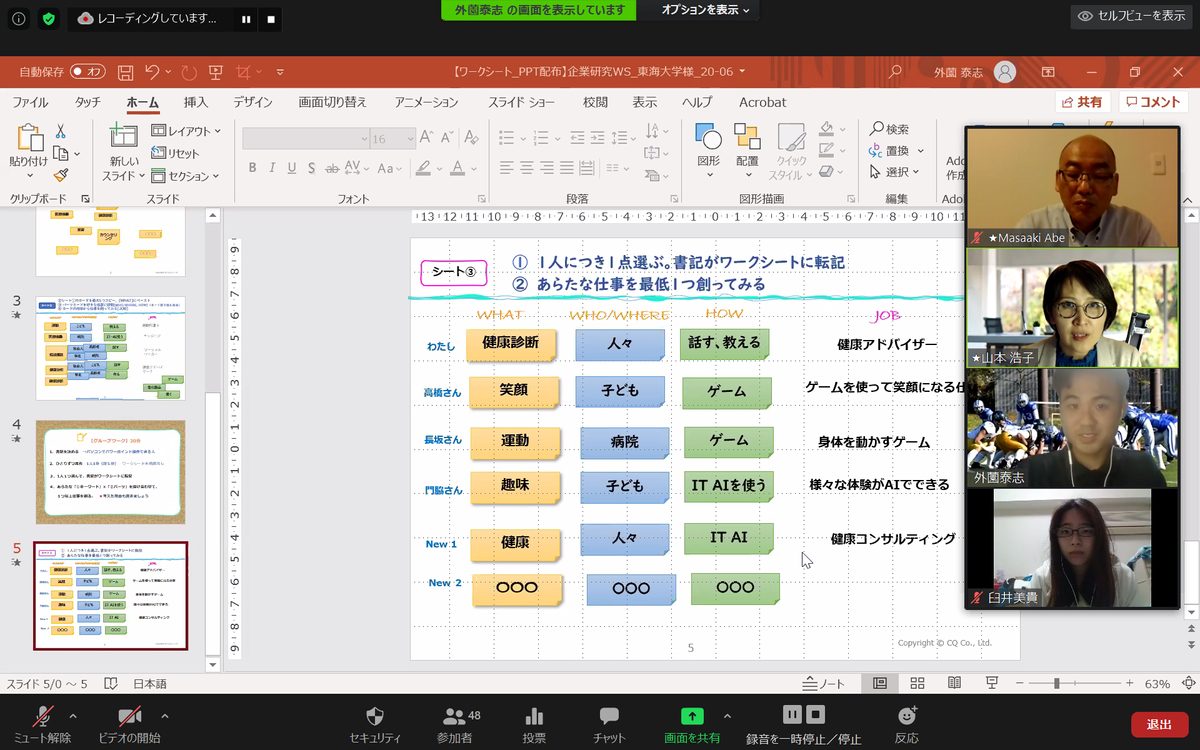Expand the Section dropdown in ribbon
1200x750 pixels.
tap(186, 176)
